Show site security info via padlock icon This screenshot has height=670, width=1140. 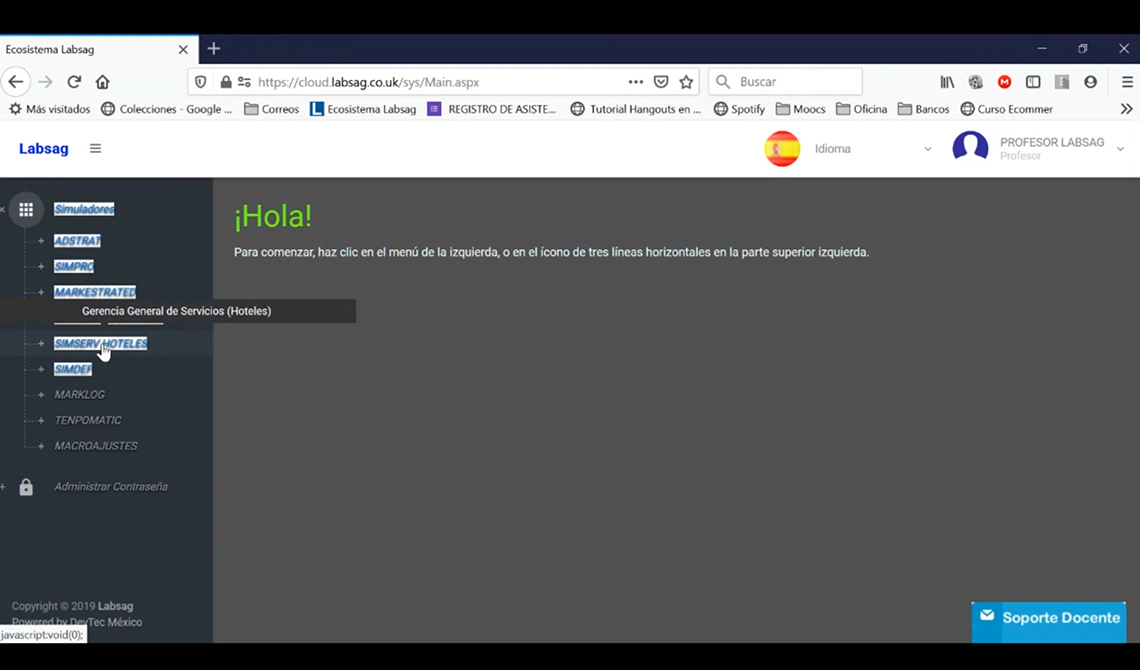pos(226,82)
